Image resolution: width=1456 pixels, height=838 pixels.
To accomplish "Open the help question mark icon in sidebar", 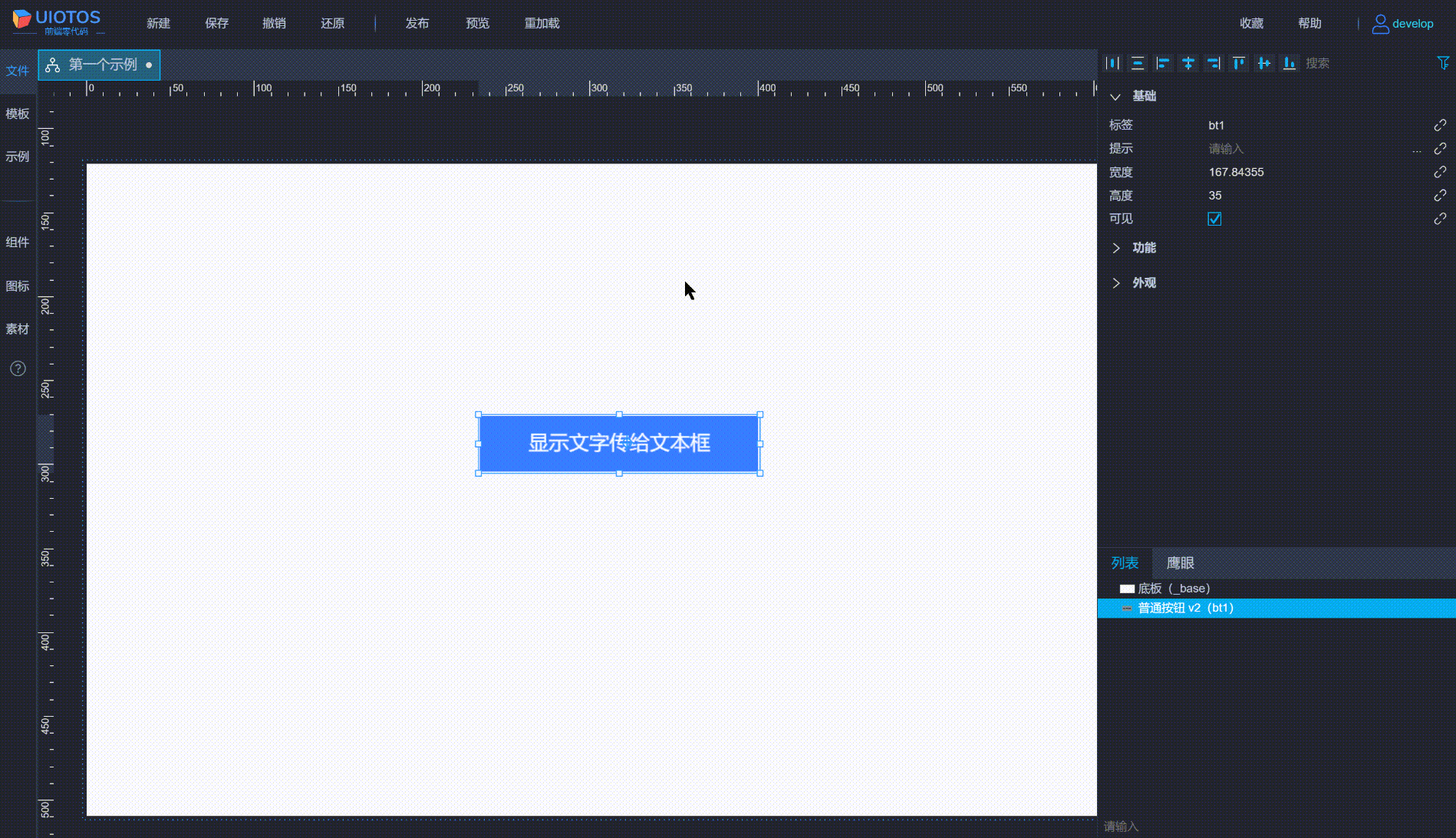I will [18, 368].
